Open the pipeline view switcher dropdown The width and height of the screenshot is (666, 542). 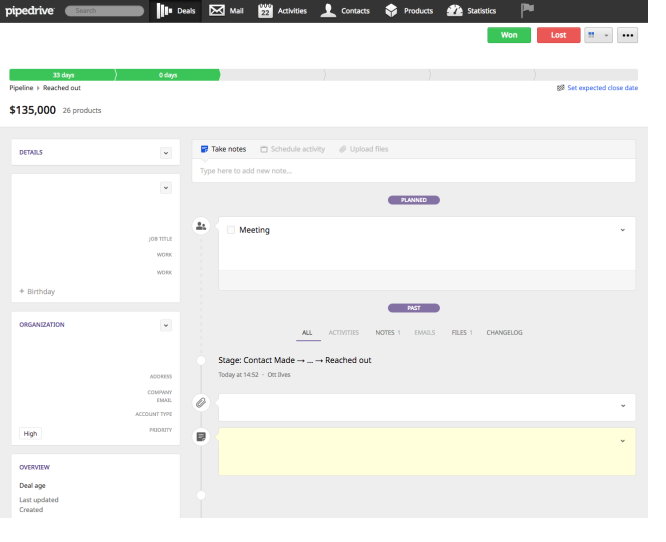click(x=598, y=35)
